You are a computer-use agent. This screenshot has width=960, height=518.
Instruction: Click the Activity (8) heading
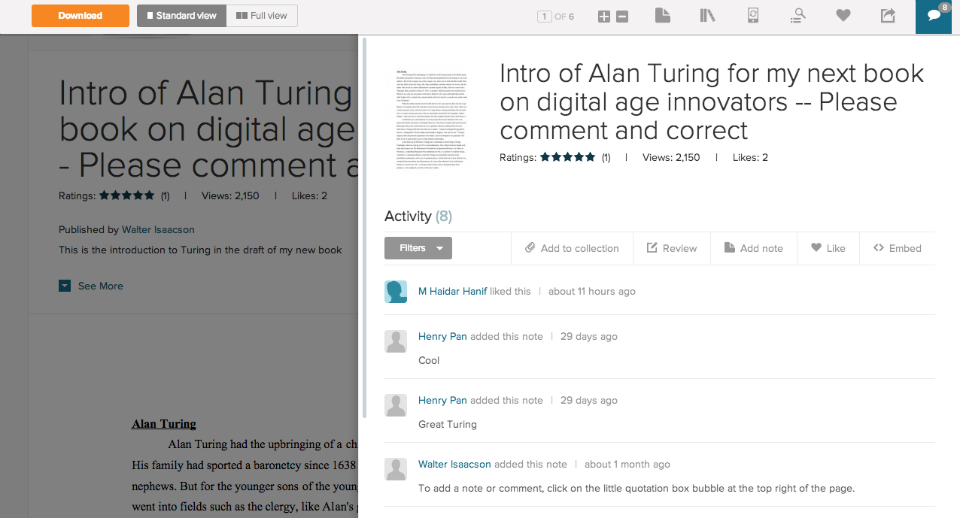(x=418, y=216)
